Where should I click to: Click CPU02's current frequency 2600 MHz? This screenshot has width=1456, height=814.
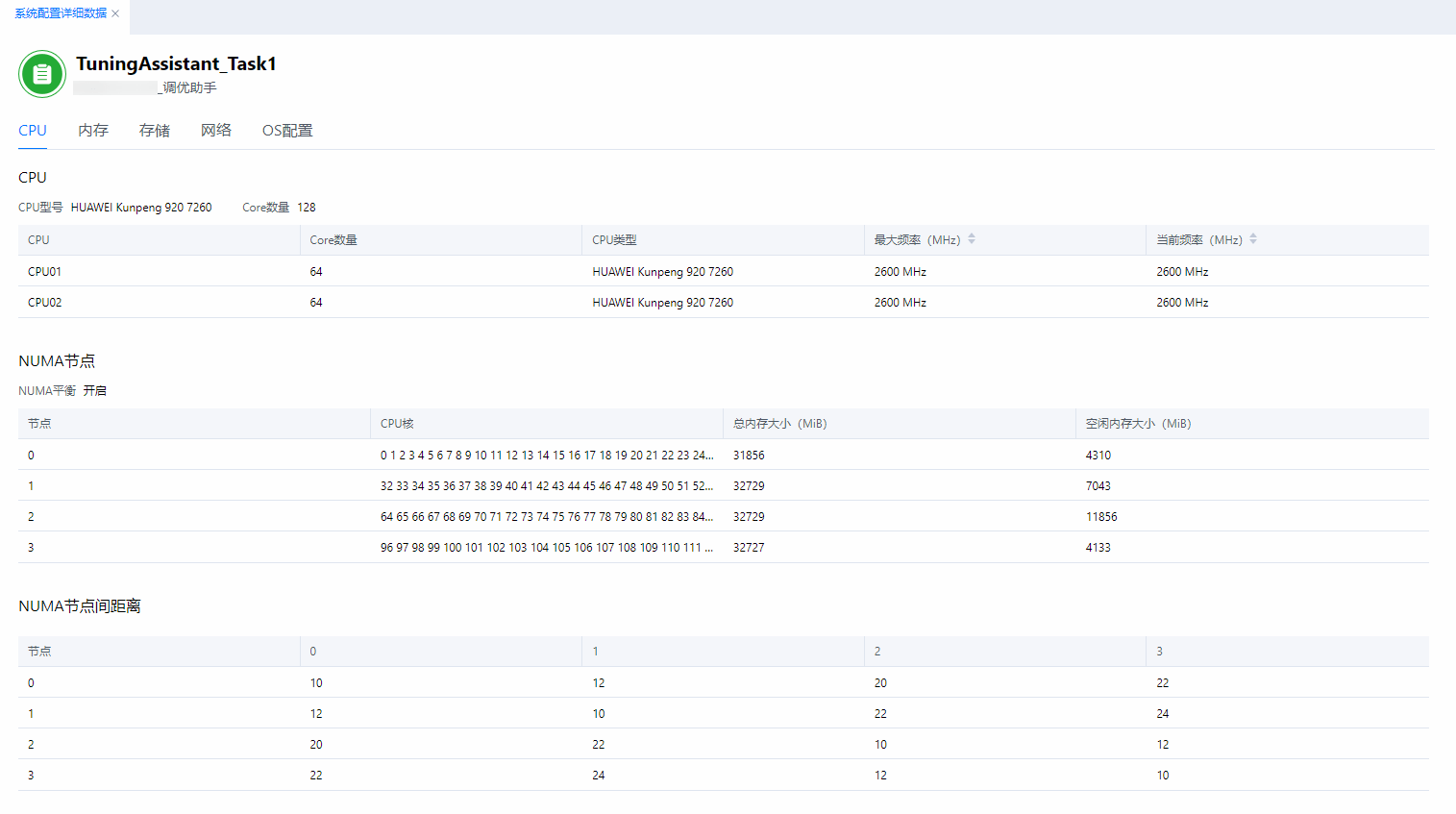point(1182,303)
